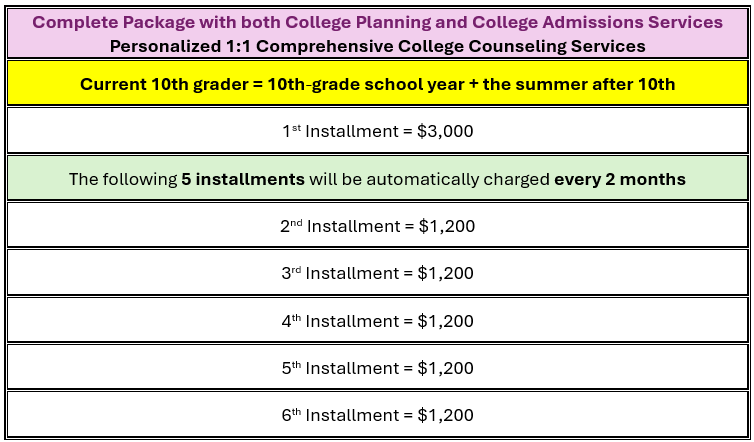Click the $1,200 amount in 2nd Installment
This screenshot has height=442, width=754.
(447, 226)
